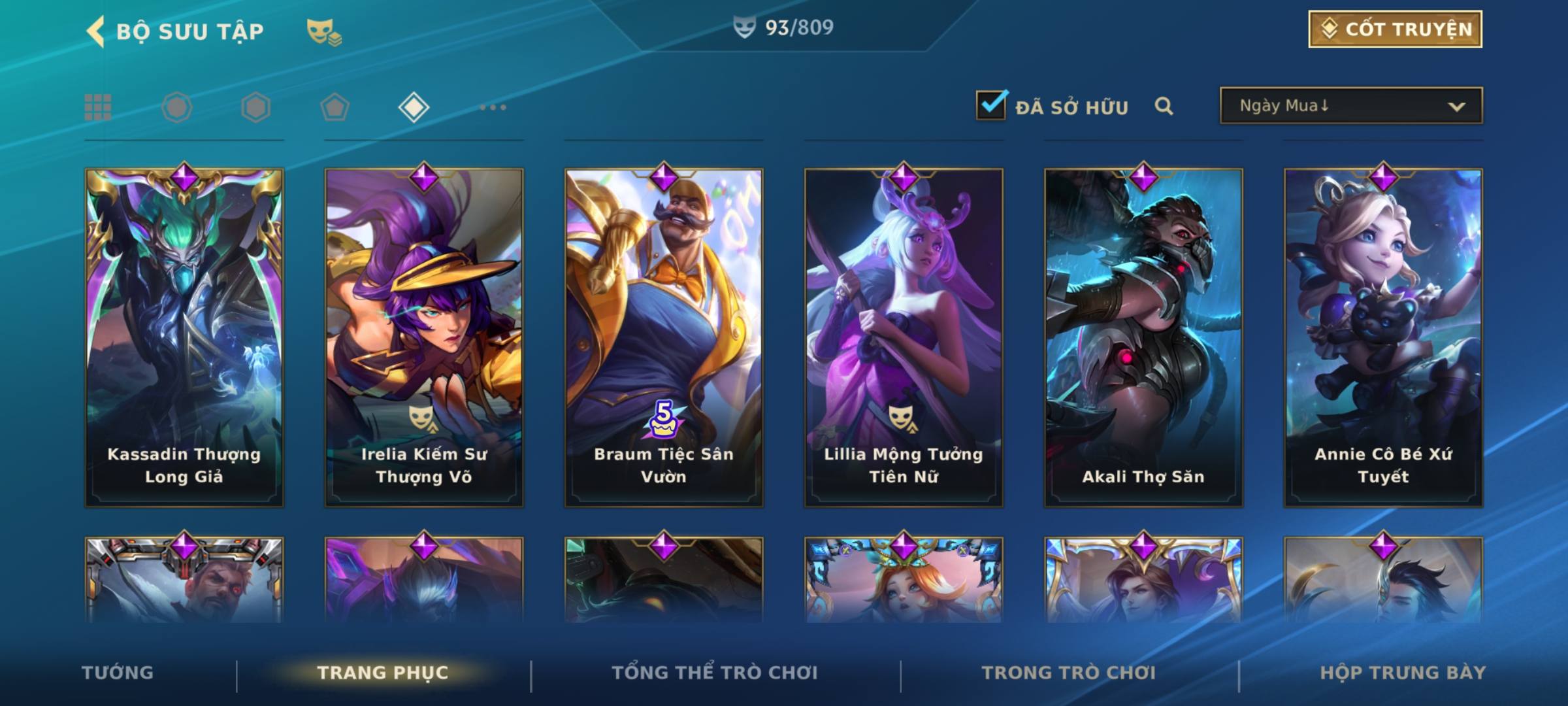
Task: Open the mask coins icon beside Bộ Sưu Tập
Action: [x=324, y=32]
